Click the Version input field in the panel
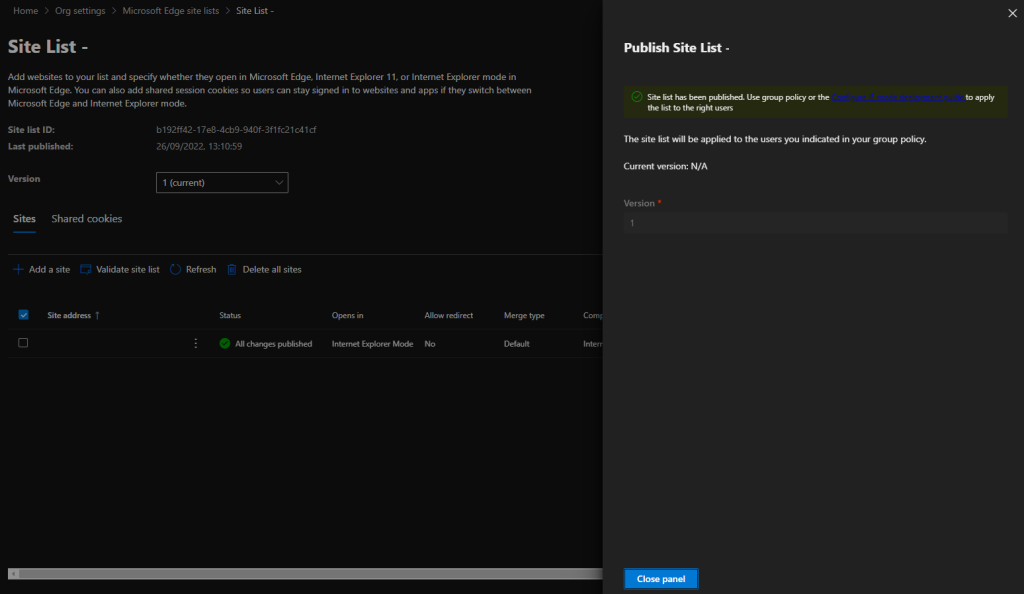The height and width of the screenshot is (594, 1024). 815,223
